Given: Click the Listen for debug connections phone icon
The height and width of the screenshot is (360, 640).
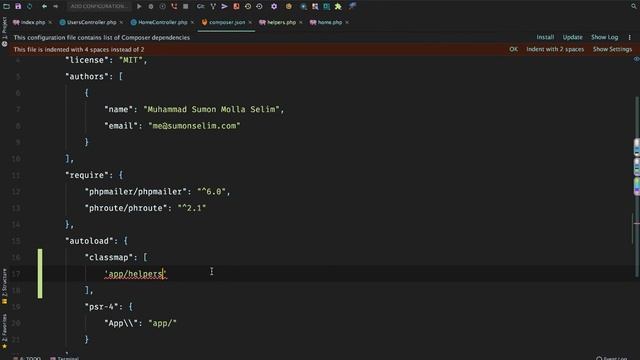Looking at the screenshot, I should tap(174, 6).
